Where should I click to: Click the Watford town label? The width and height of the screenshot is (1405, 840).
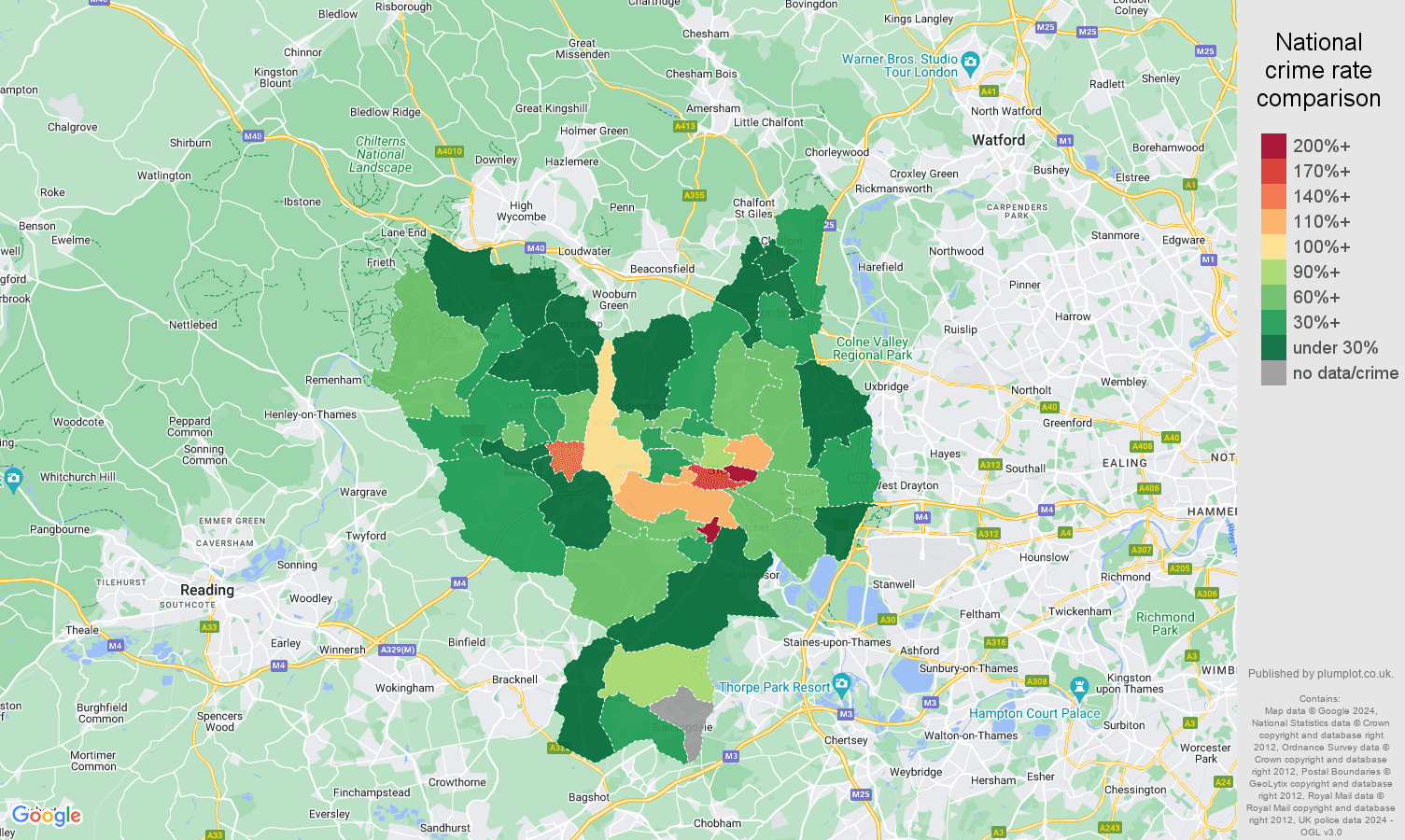tap(998, 140)
